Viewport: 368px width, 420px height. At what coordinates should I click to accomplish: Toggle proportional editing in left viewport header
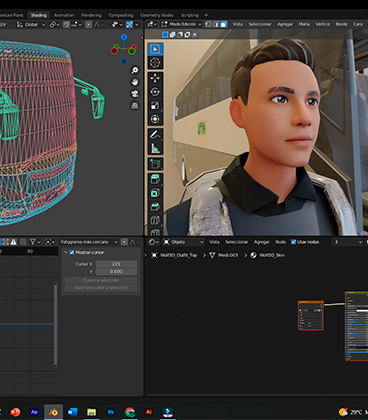[x=88, y=25]
